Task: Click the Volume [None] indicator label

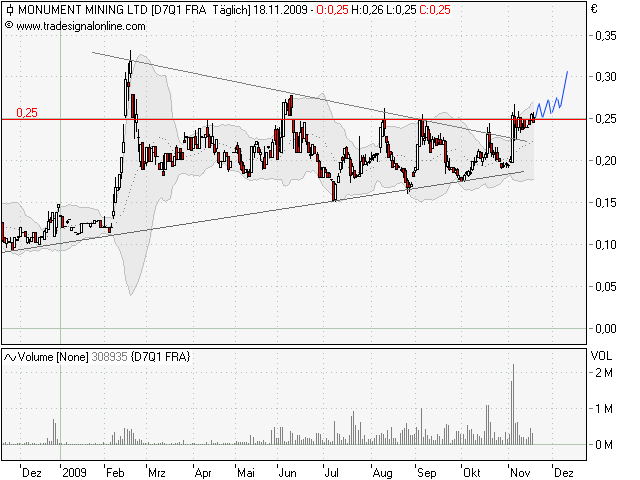Action: tap(53, 357)
